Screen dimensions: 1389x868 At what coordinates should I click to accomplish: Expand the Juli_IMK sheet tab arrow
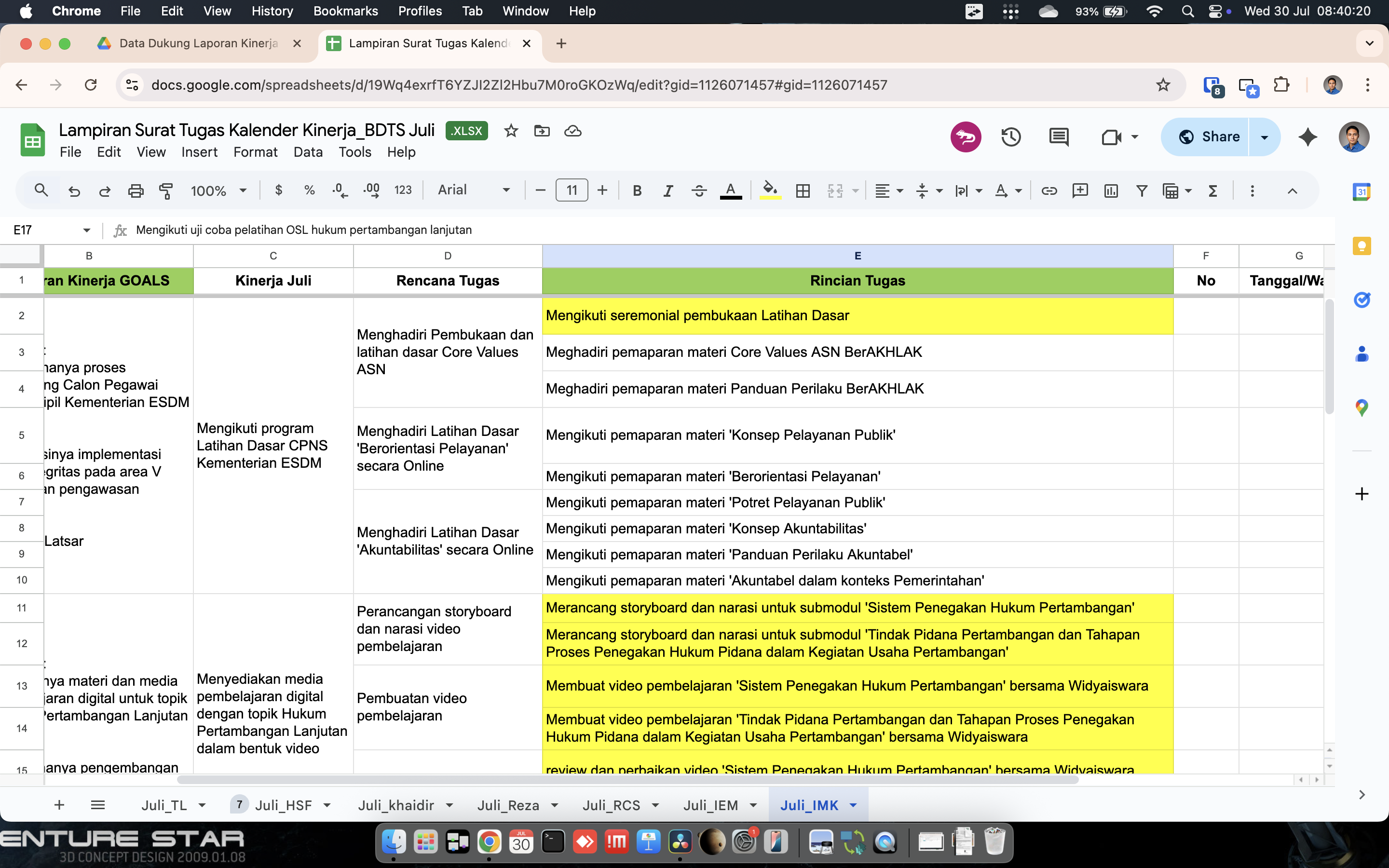tap(854, 805)
